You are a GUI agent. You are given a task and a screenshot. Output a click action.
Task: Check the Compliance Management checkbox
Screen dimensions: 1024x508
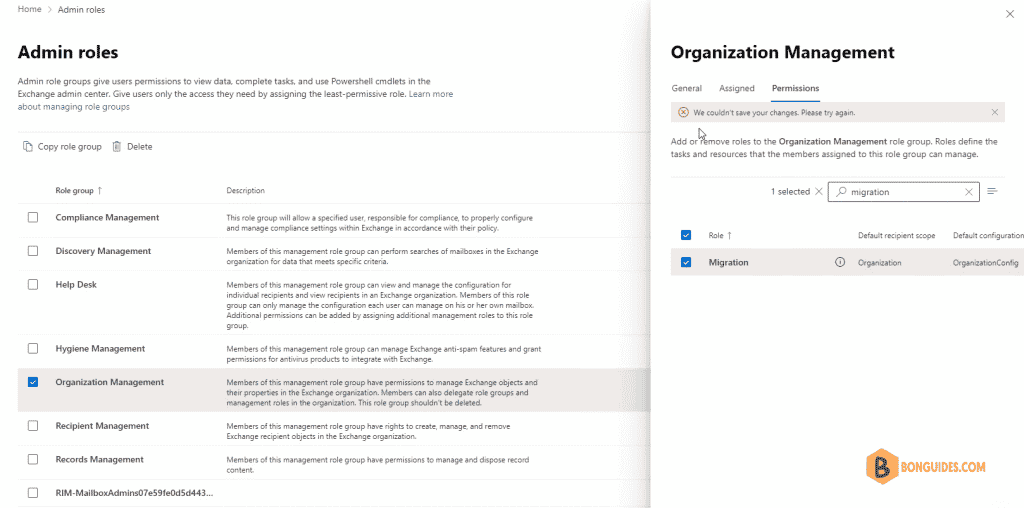(33, 217)
